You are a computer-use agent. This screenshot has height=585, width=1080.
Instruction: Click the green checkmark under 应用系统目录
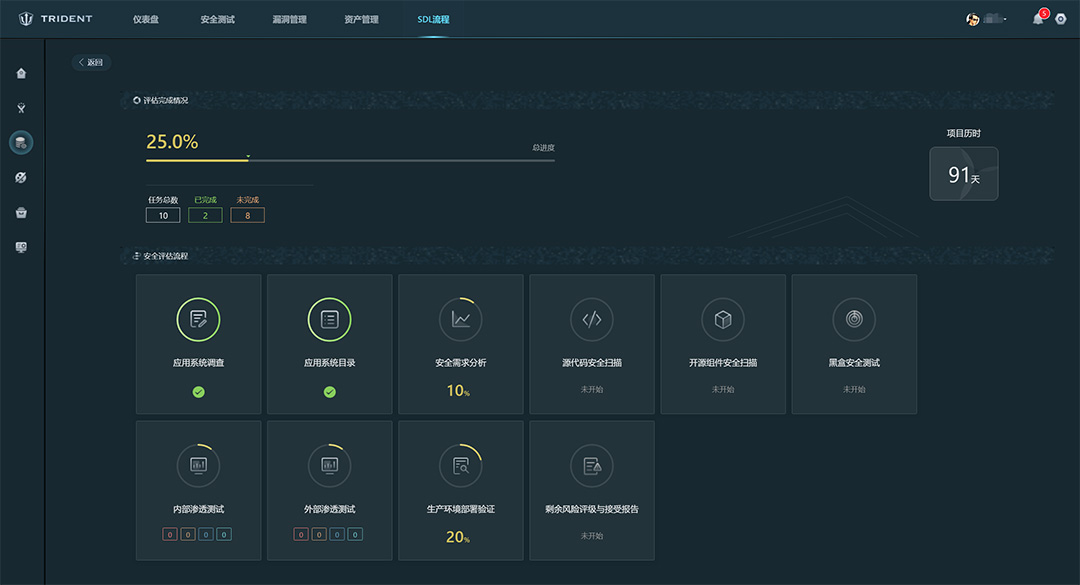point(329,392)
